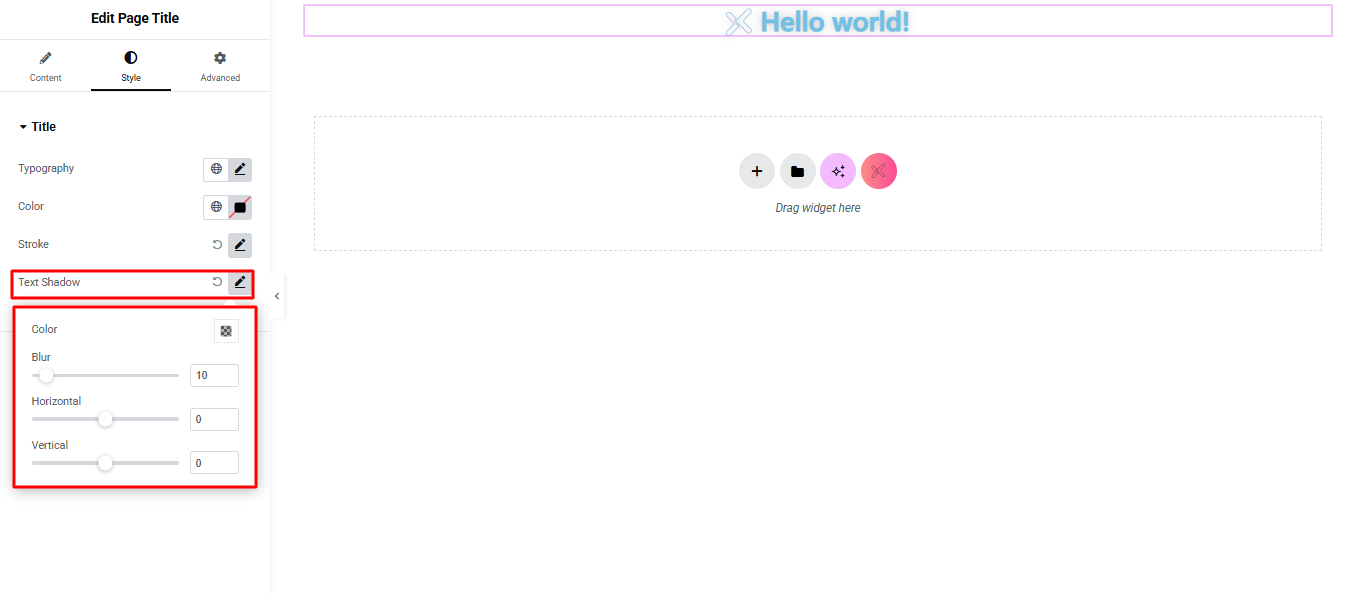The width and height of the screenshot is (1360, 594).
Task: Click the Horizontal slider handle
Action: [x=105, y=419]
